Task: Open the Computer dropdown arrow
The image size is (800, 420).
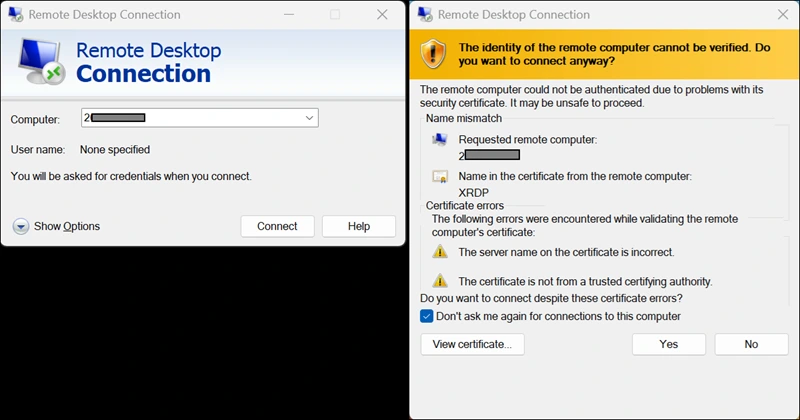Action: [x=309, y=118]
